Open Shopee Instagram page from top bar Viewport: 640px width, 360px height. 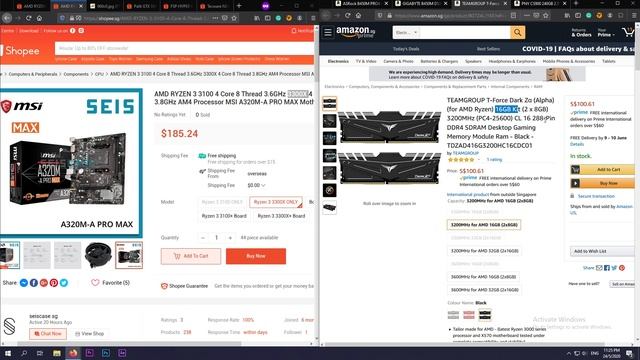(81, 31)
